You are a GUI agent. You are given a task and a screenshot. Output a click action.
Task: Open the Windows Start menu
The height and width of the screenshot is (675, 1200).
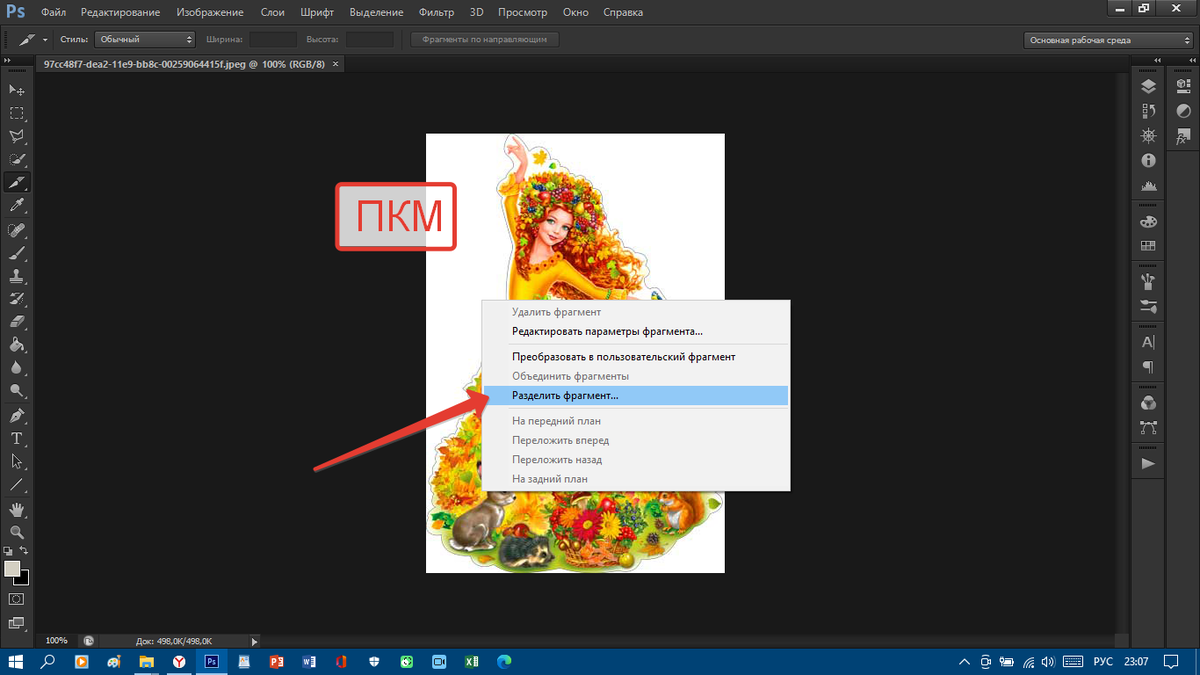pyautogui.click(x=16, y=662)
